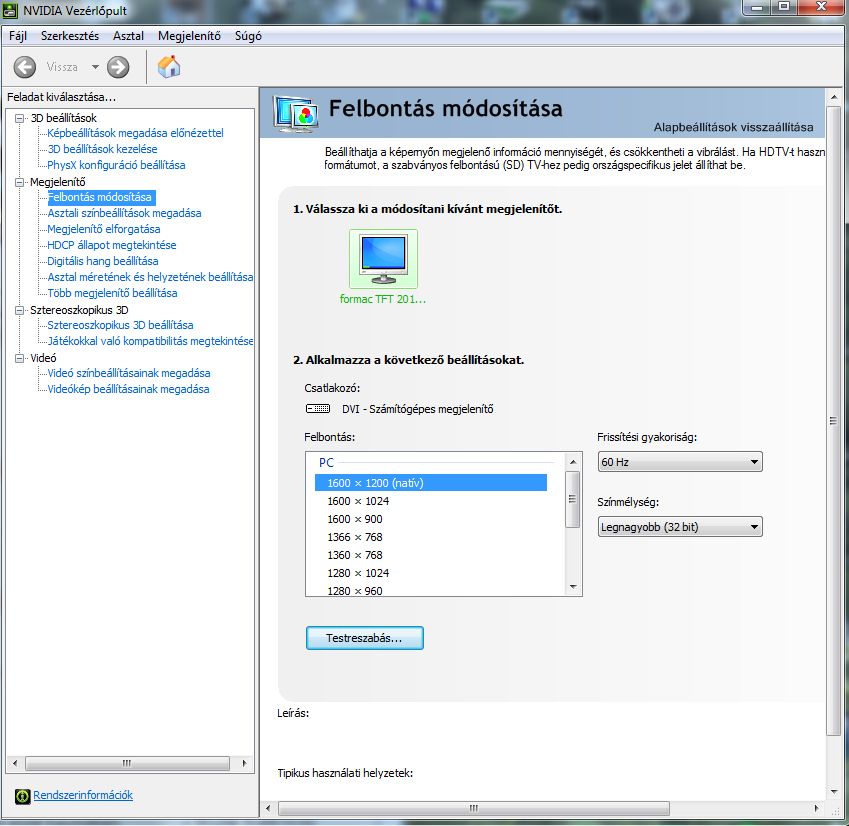Open Több megjelenítő beállítása
Image resolution: width=849 pixels, height=826 pixels.
pyautogui.click(x=112, y=293)
